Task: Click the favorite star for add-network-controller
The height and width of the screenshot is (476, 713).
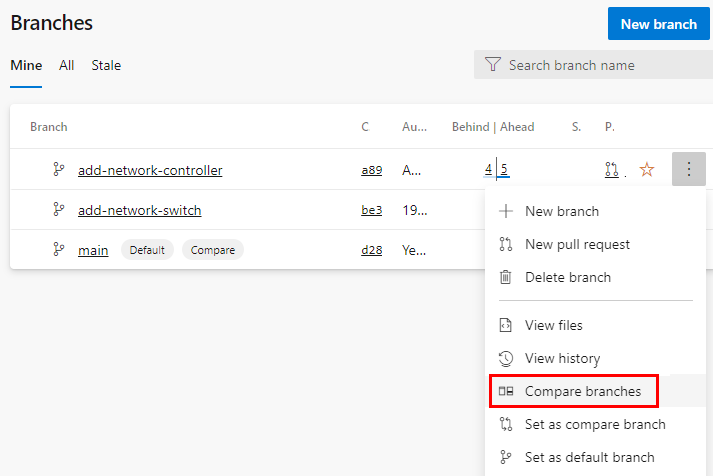Action: pyautogui.click(x=647, y=170)
